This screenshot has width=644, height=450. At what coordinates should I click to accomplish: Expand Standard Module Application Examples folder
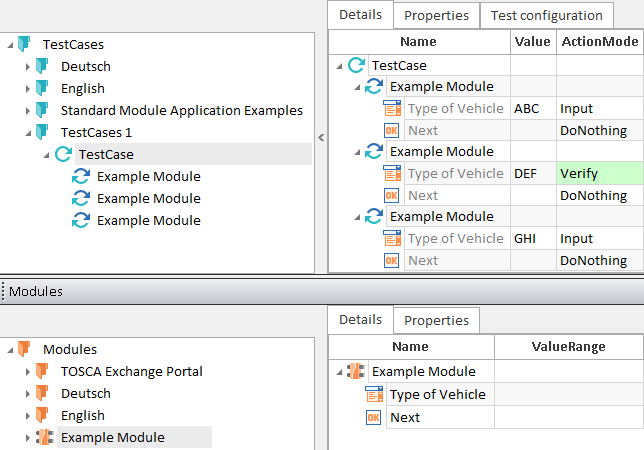(x=28, y=110)
